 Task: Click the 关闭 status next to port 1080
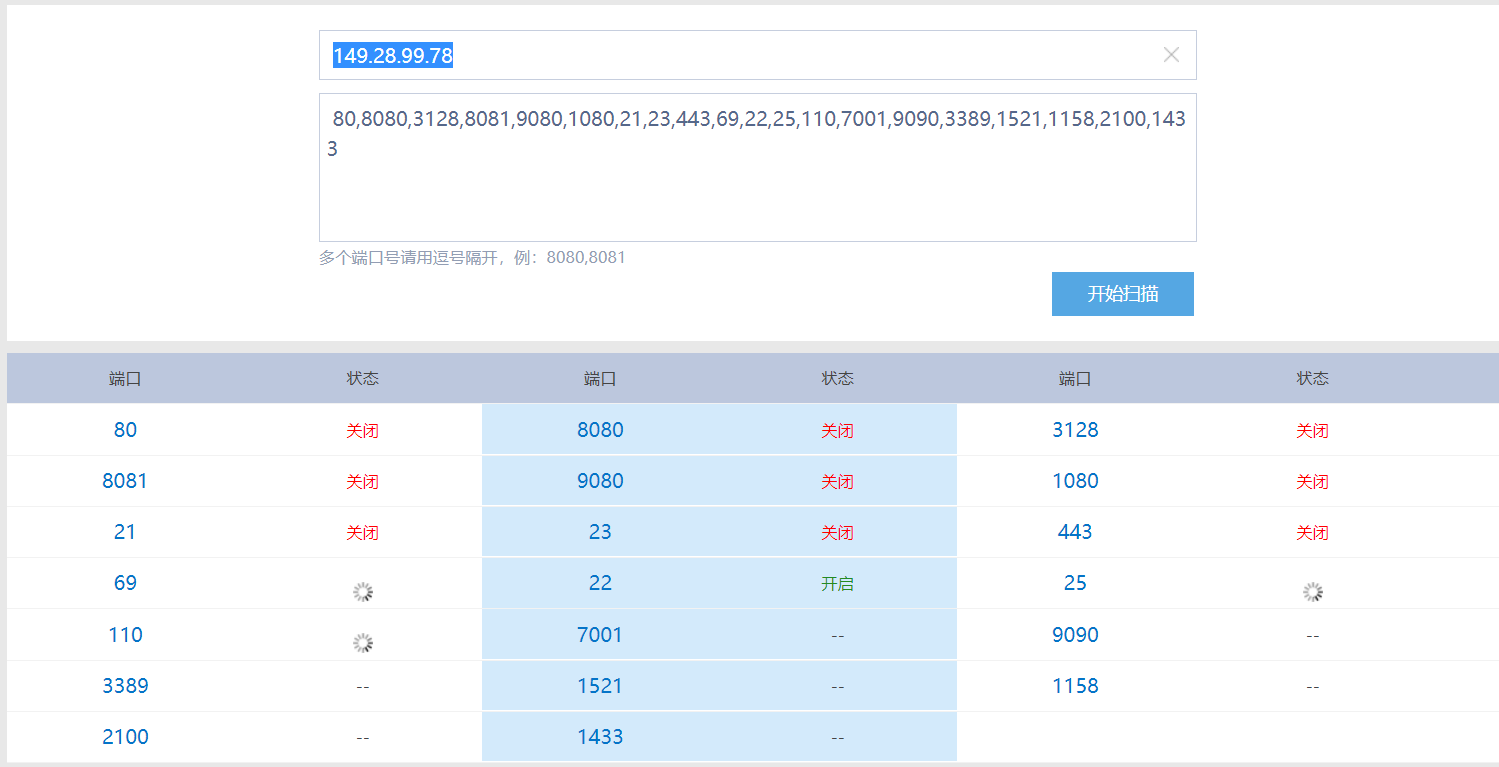[x=1312, y=482]
